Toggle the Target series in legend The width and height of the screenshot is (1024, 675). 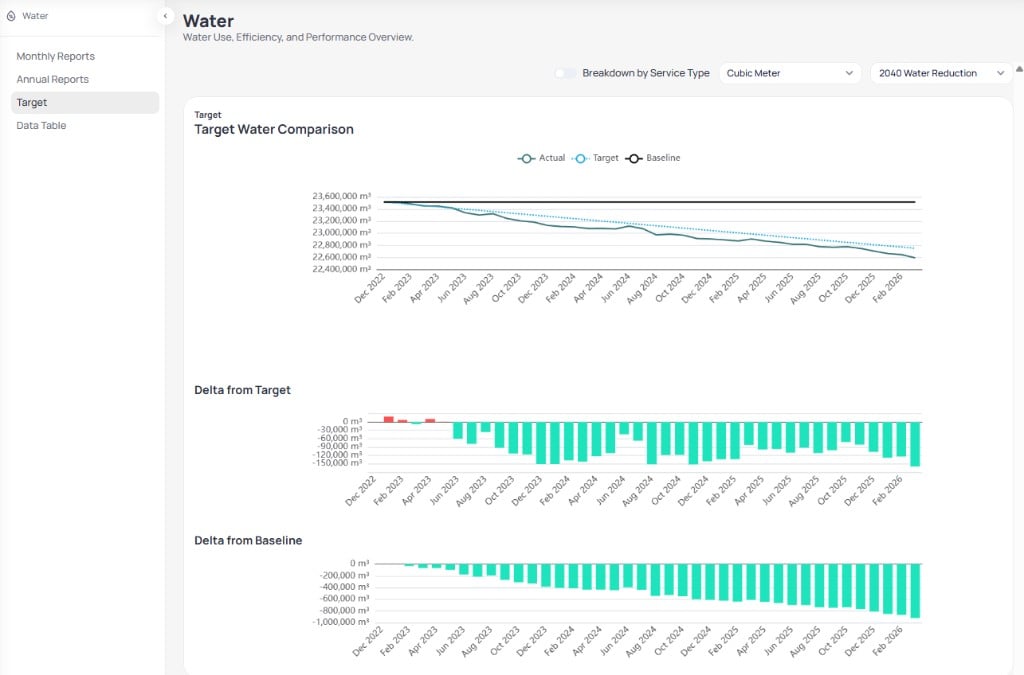tap(595, 158)
